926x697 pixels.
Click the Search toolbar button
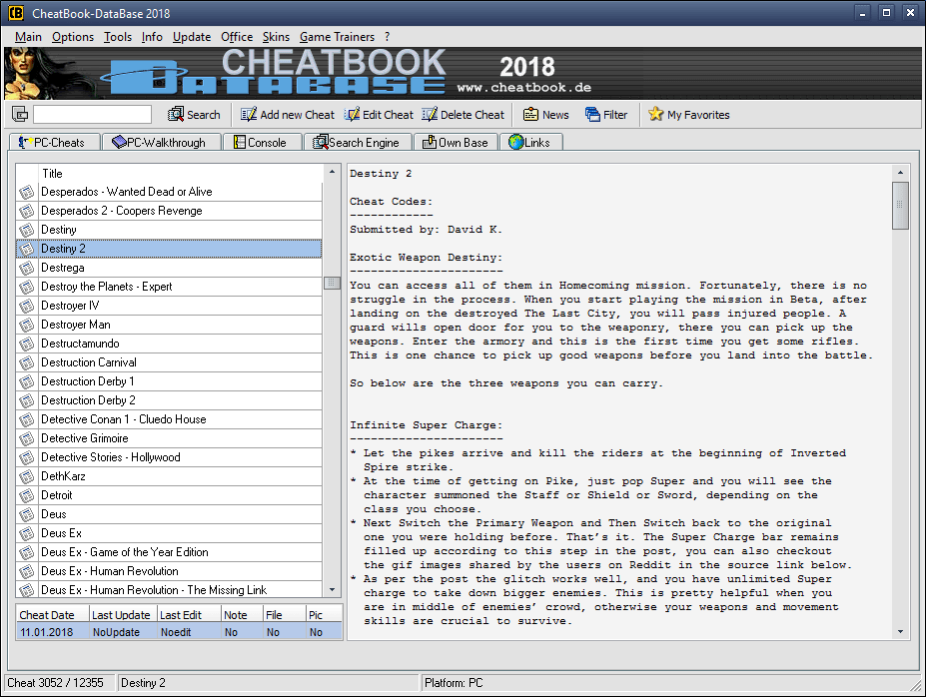(x=194, y=115)
